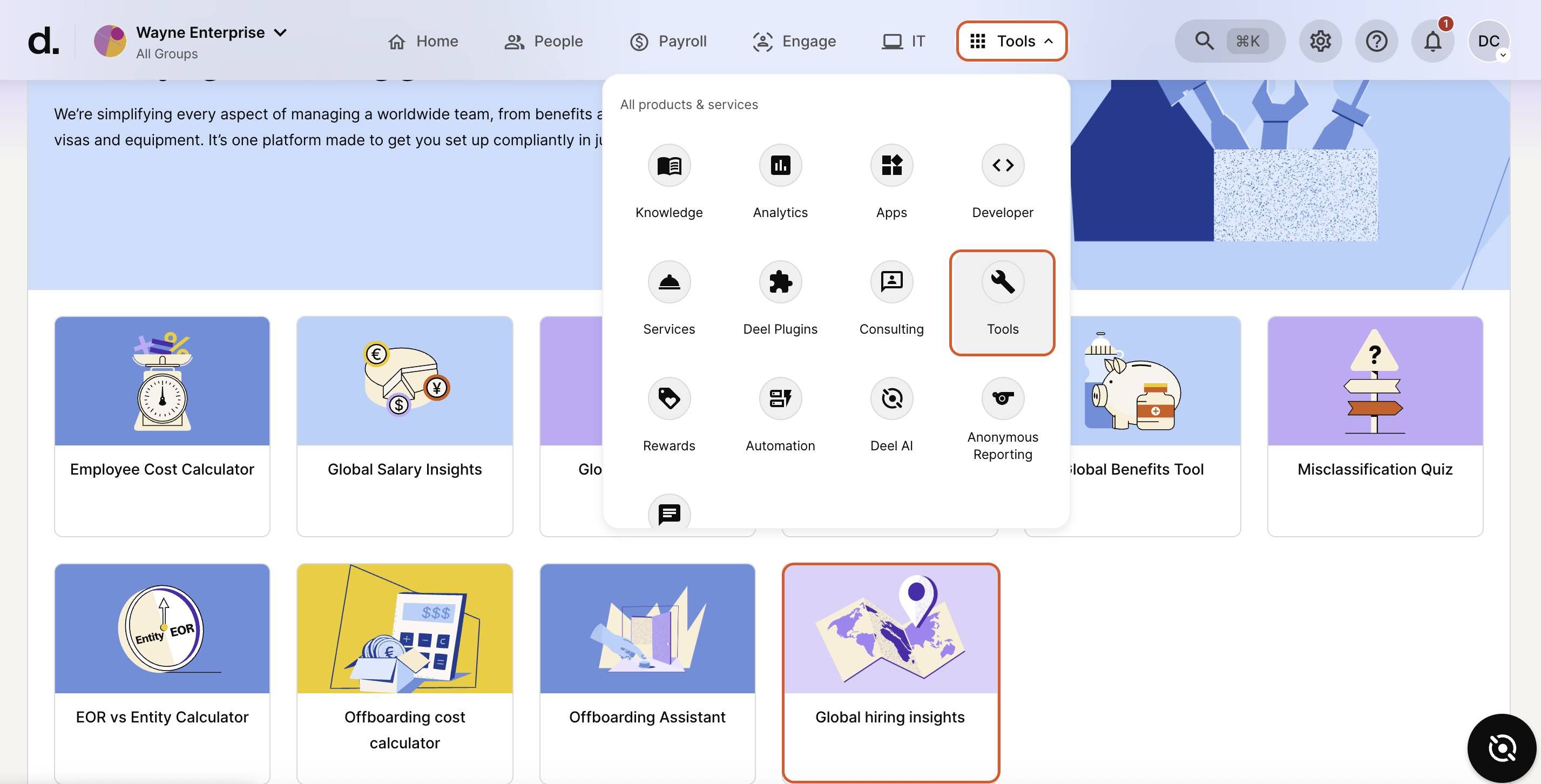Image resolution: width=1541 pixels, height=784 pixels.
Task: Click the All Groups label
Action: [x=167, y=54]
